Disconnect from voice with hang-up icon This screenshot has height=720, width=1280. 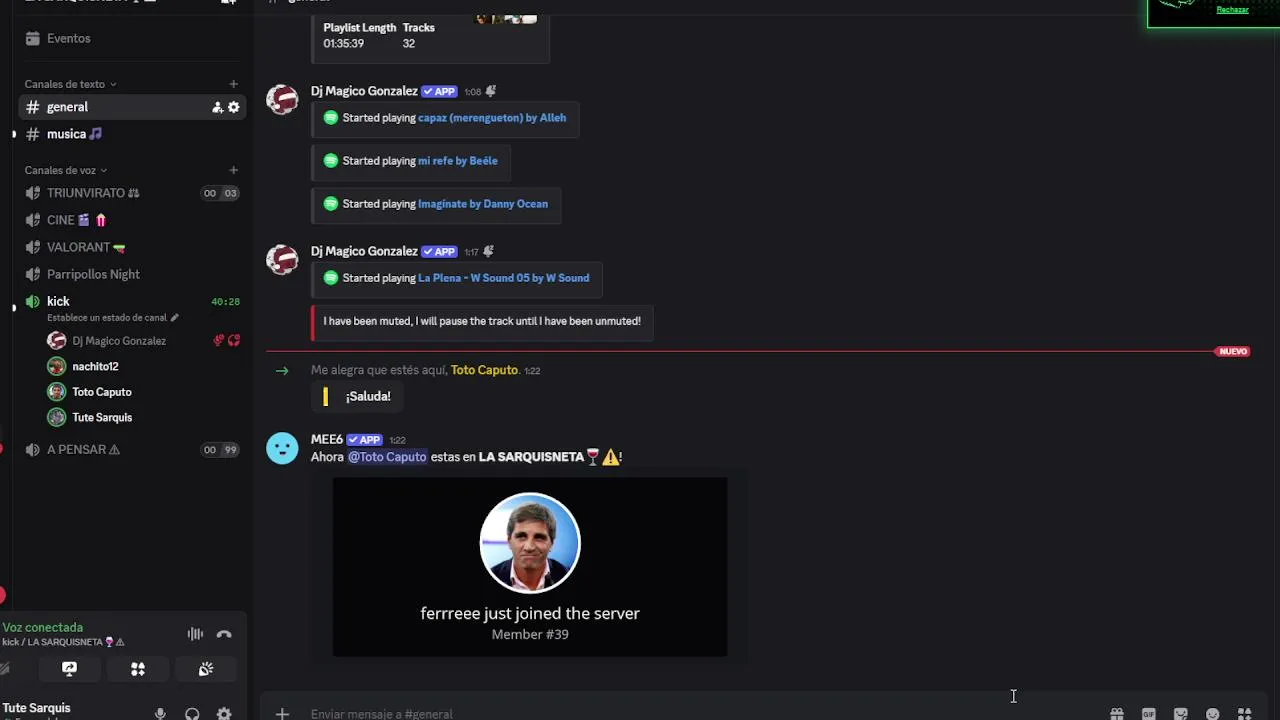(224, 634)
